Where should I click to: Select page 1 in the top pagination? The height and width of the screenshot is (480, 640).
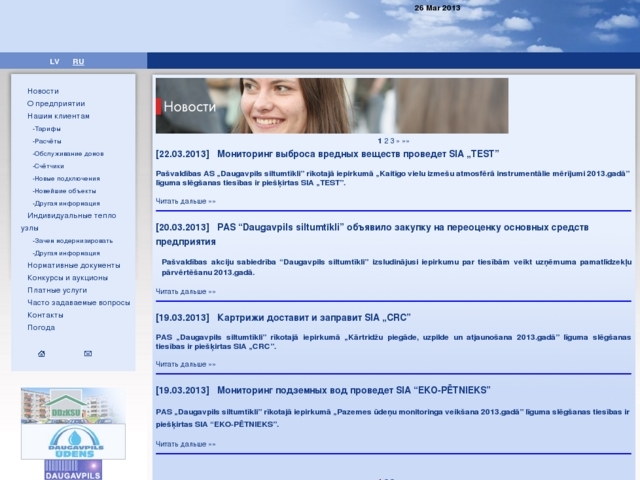pyautogui.click(x=380, y=141)
